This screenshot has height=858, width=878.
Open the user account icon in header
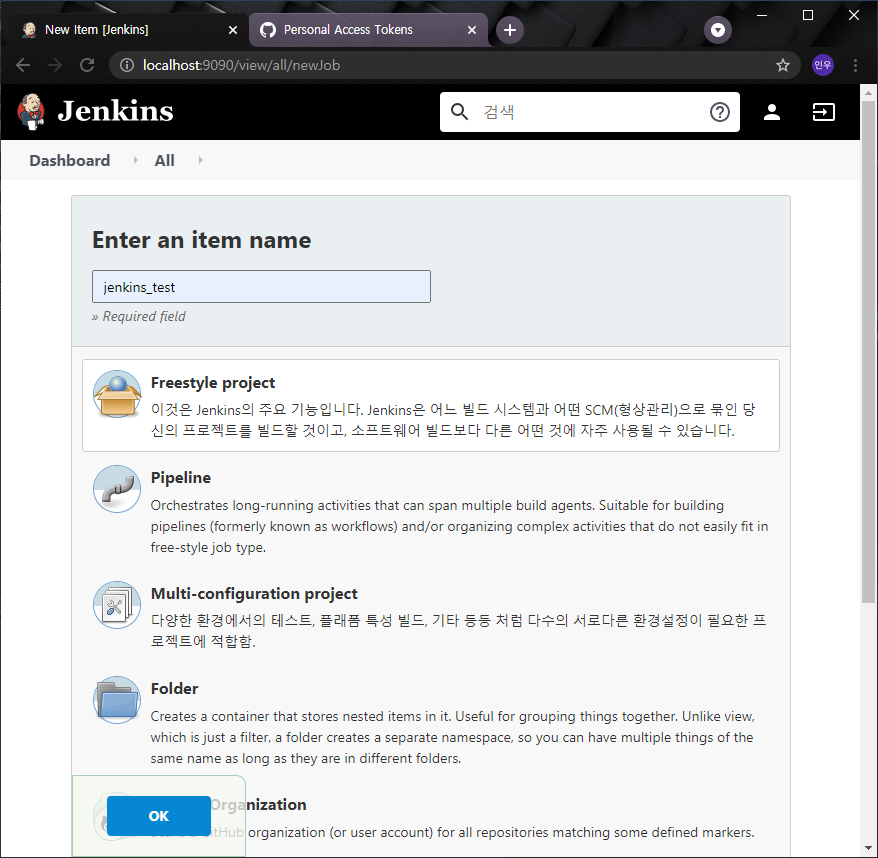(772, 112)
